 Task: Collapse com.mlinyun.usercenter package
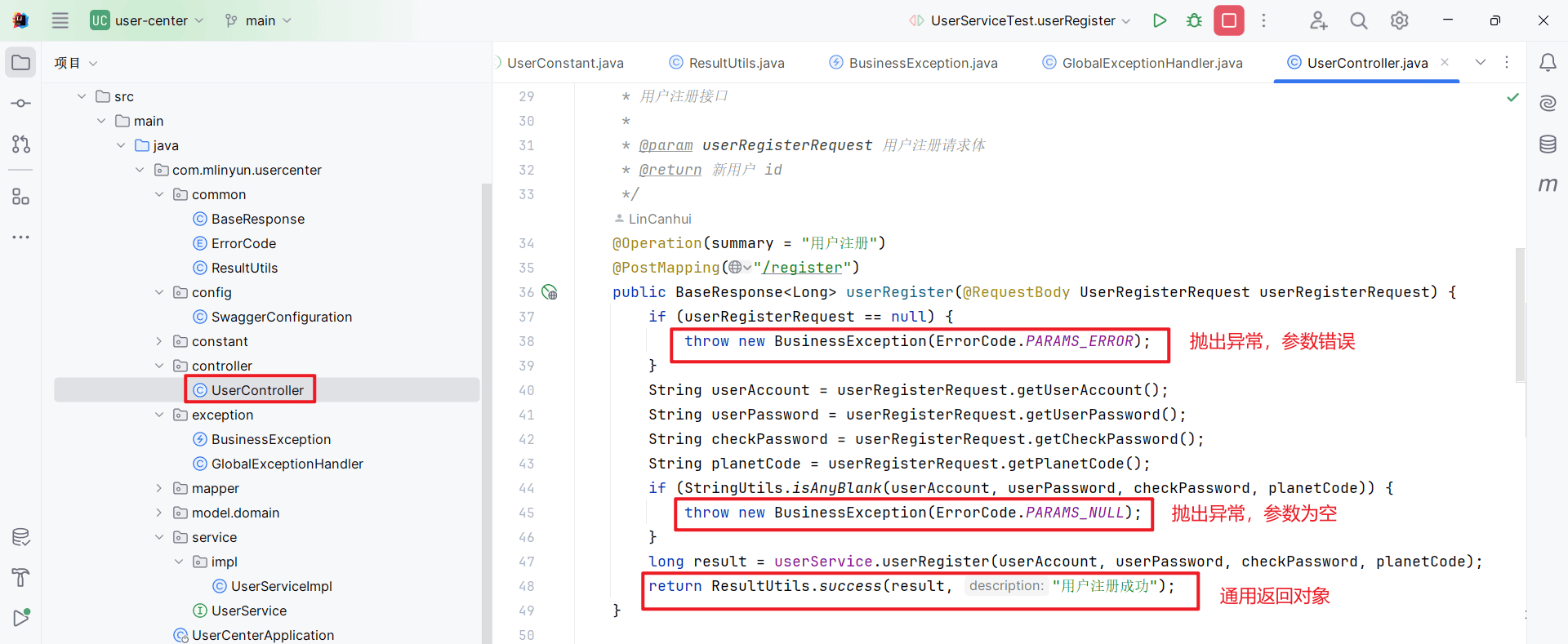140,170
